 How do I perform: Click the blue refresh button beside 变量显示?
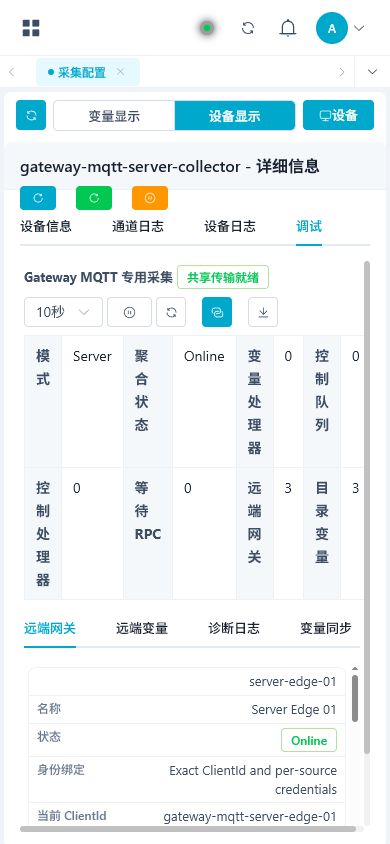click(x=31, y=115)
